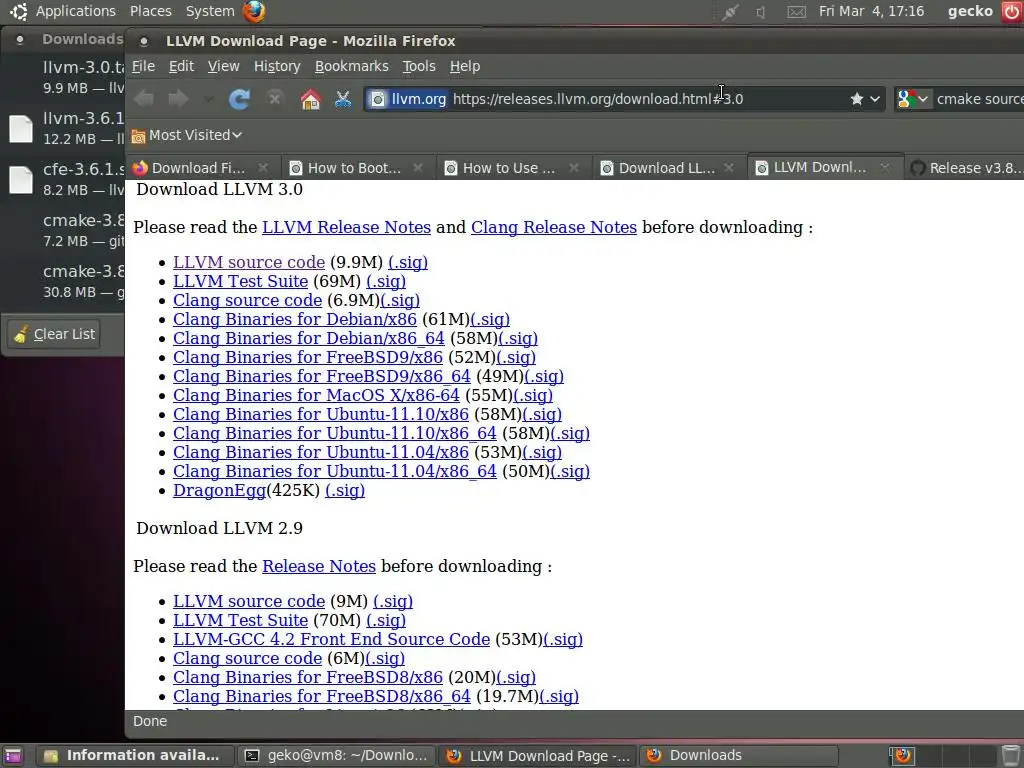Click the scissors icon in the navigation toolbar
This screenshot has height=768, width=1024.
343,99
